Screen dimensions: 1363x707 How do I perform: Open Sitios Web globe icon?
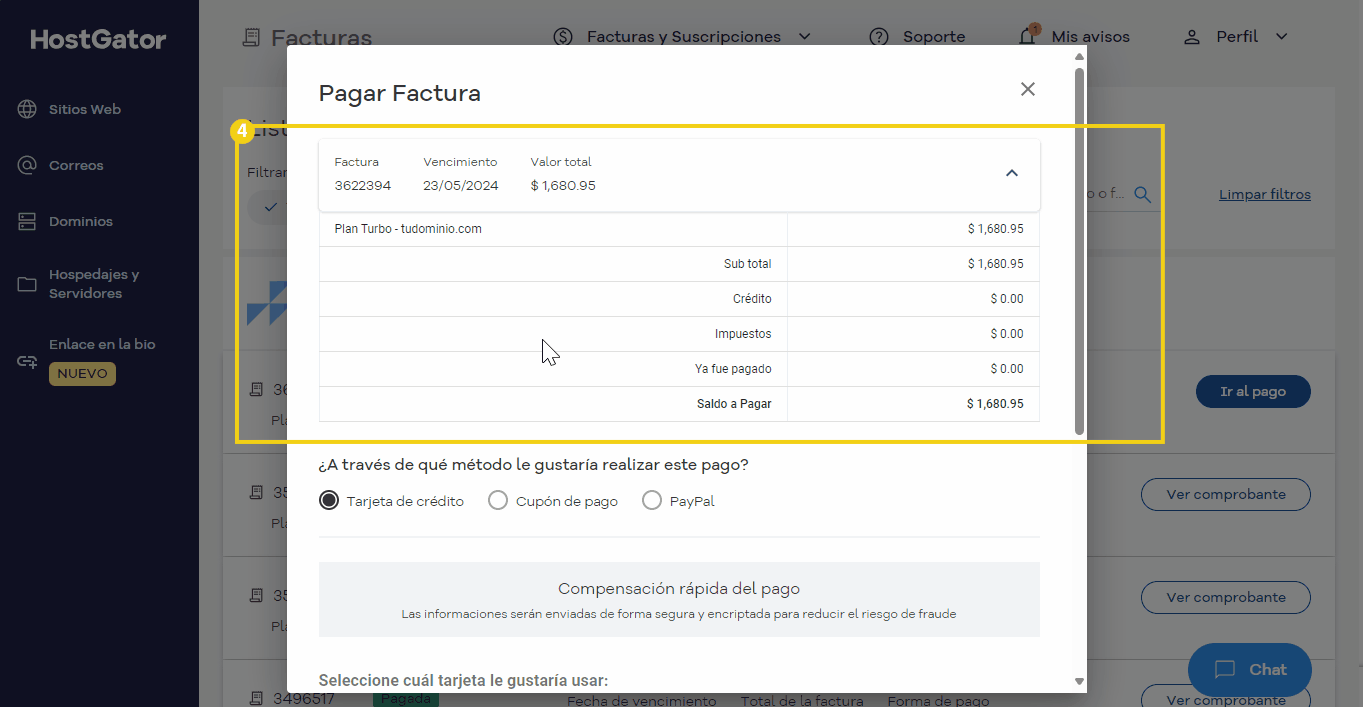pyautogui.click(x=27, y=109)
